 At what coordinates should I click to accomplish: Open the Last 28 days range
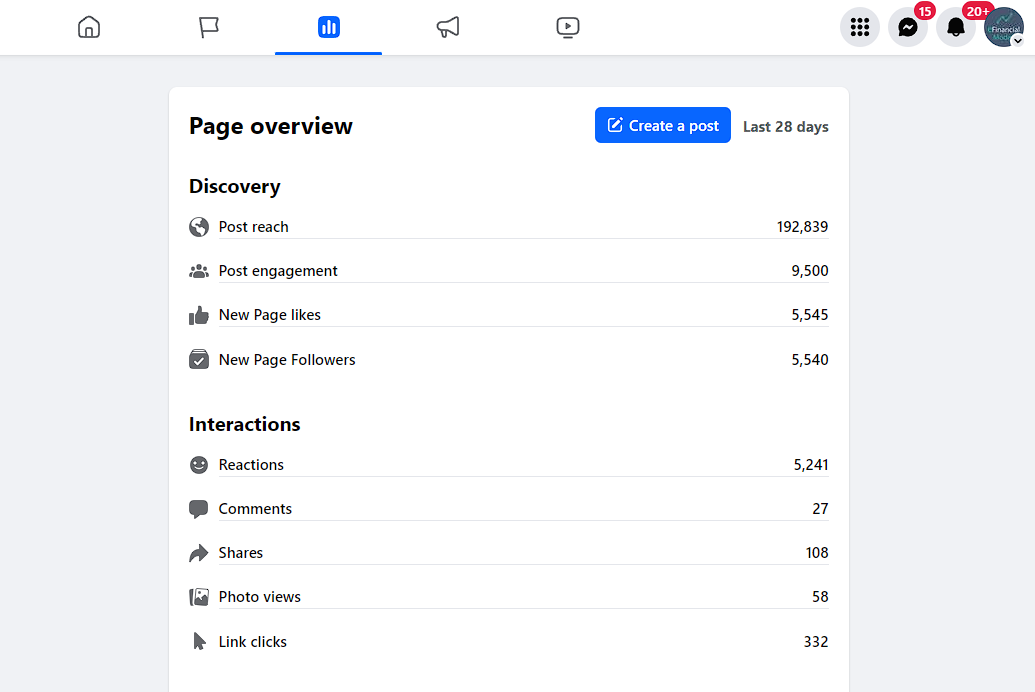[x=785, y=126]
